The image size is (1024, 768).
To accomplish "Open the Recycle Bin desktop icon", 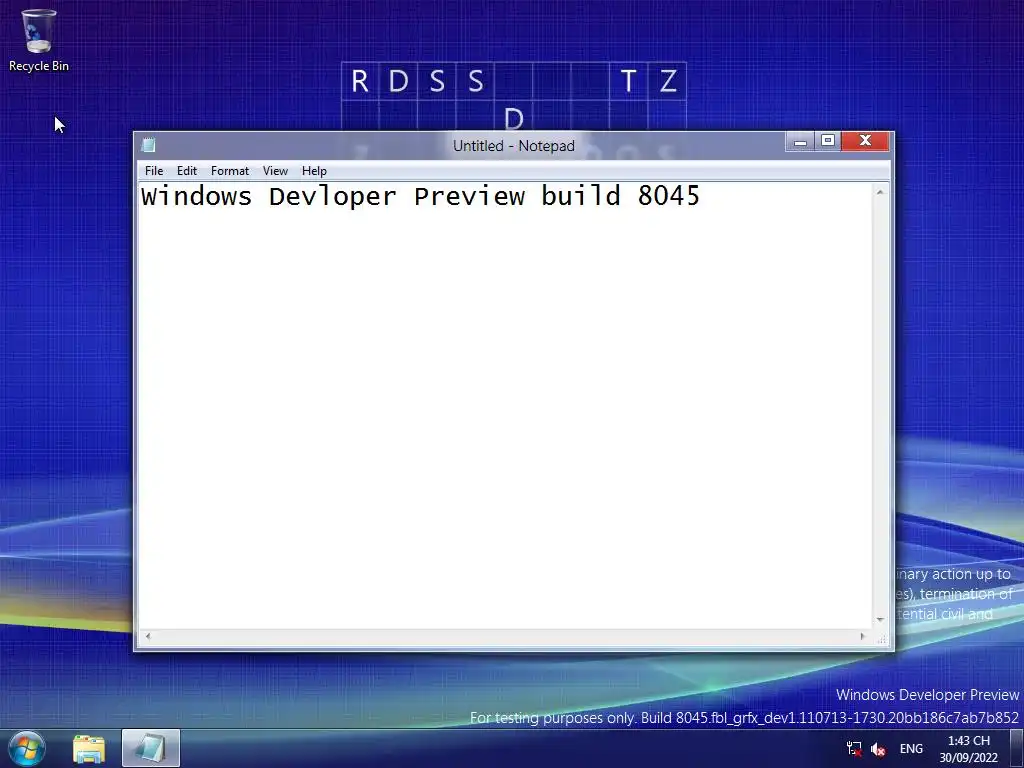I will [39, 40].
